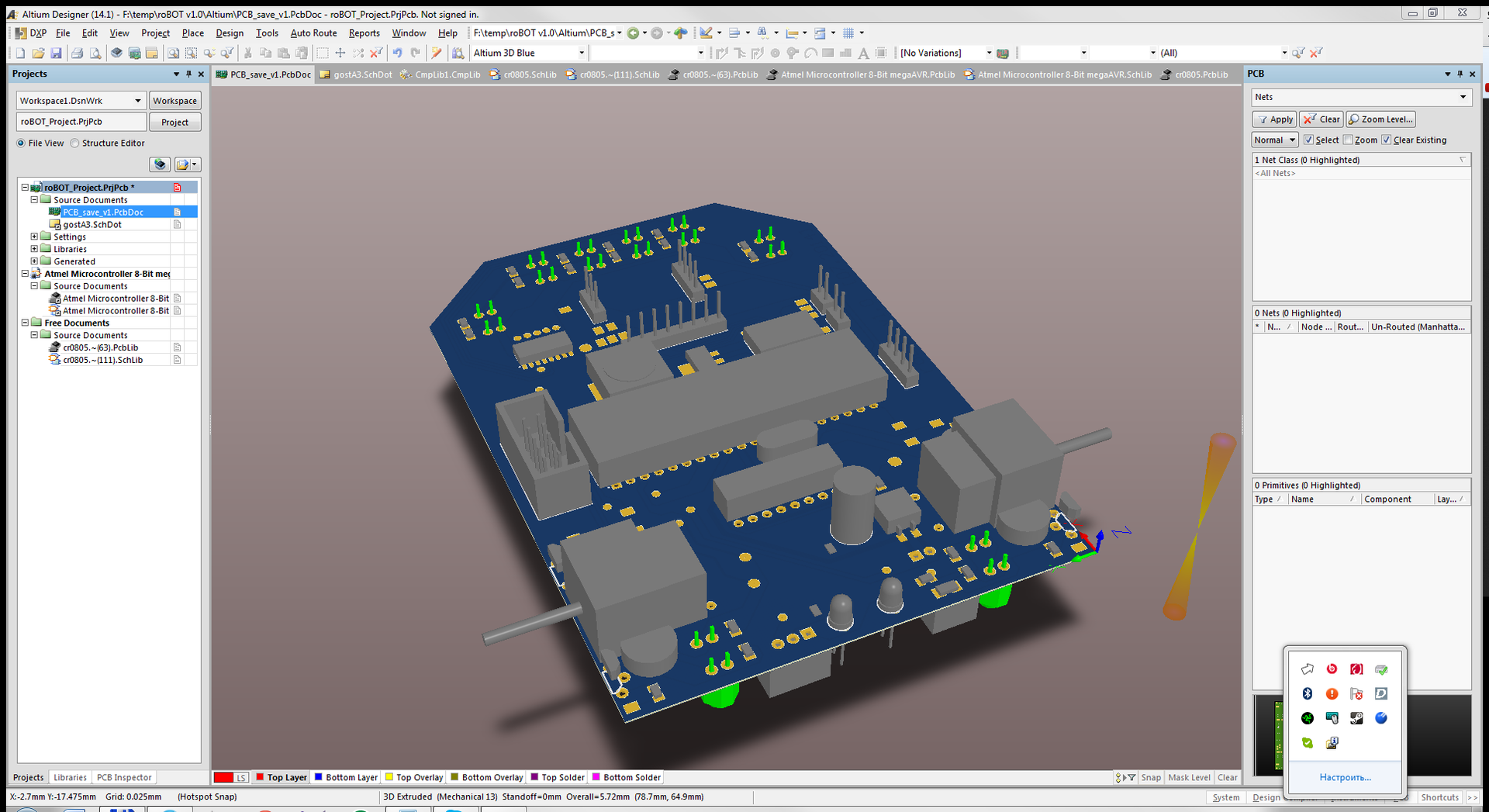Save the document with the floppy icon
The height and width of the screenshot is (812, 1489).
click(x=56, y=53)
